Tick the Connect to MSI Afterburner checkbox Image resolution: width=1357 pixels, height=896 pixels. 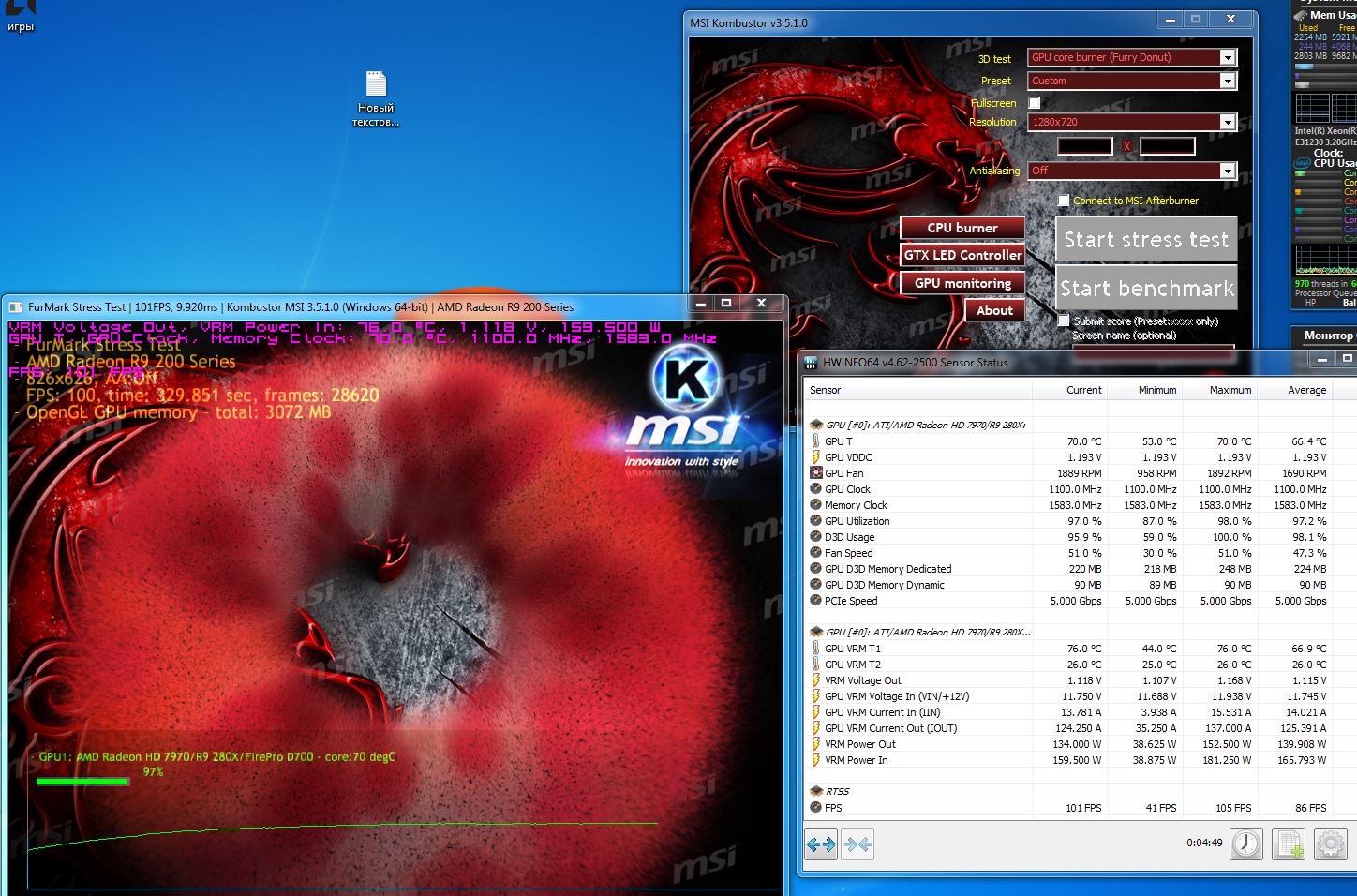(1064, 201)
